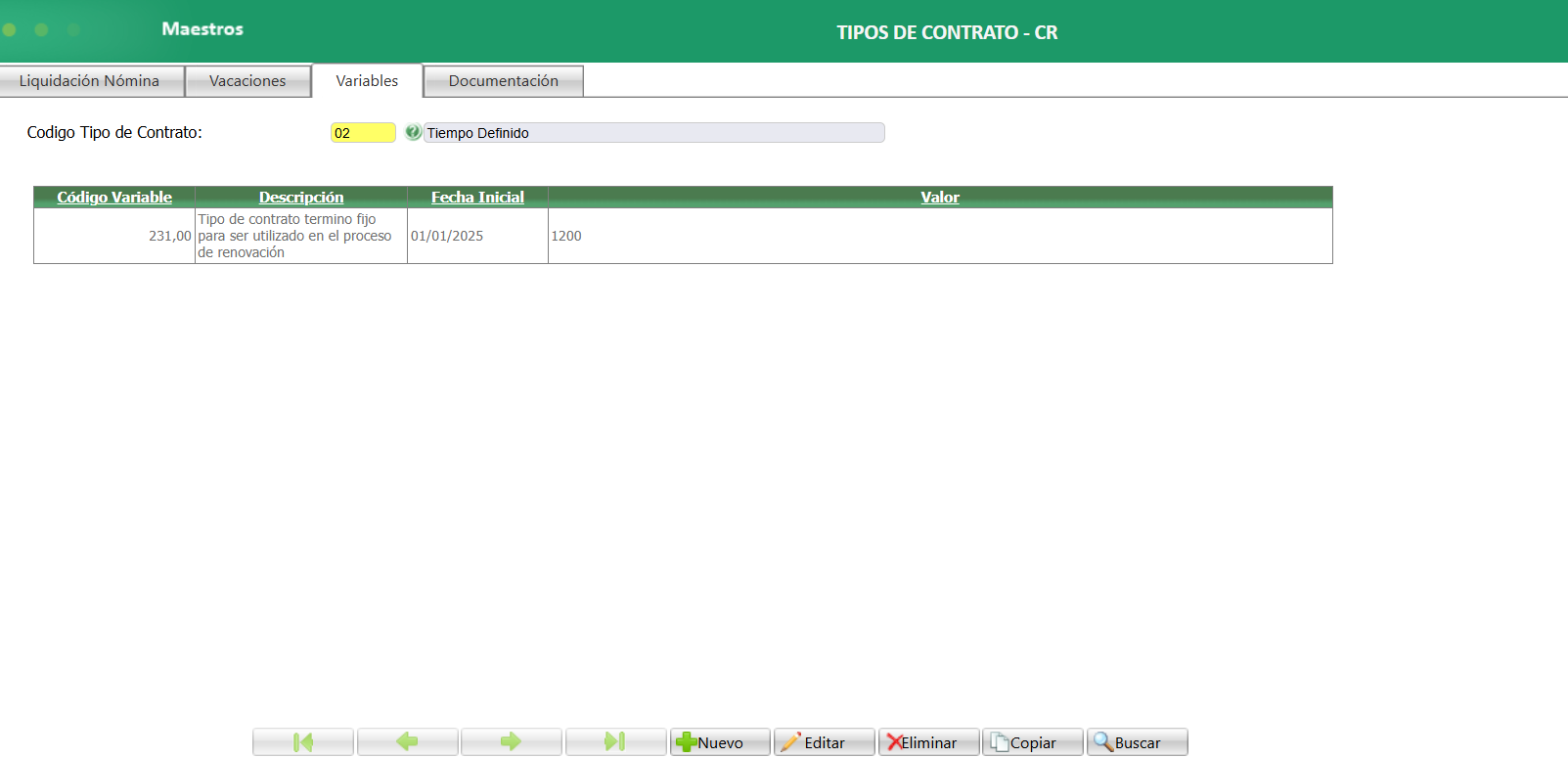Switch to the Vacaciones tab
This screenshot has height=758, width=1568.
[247, 81]
